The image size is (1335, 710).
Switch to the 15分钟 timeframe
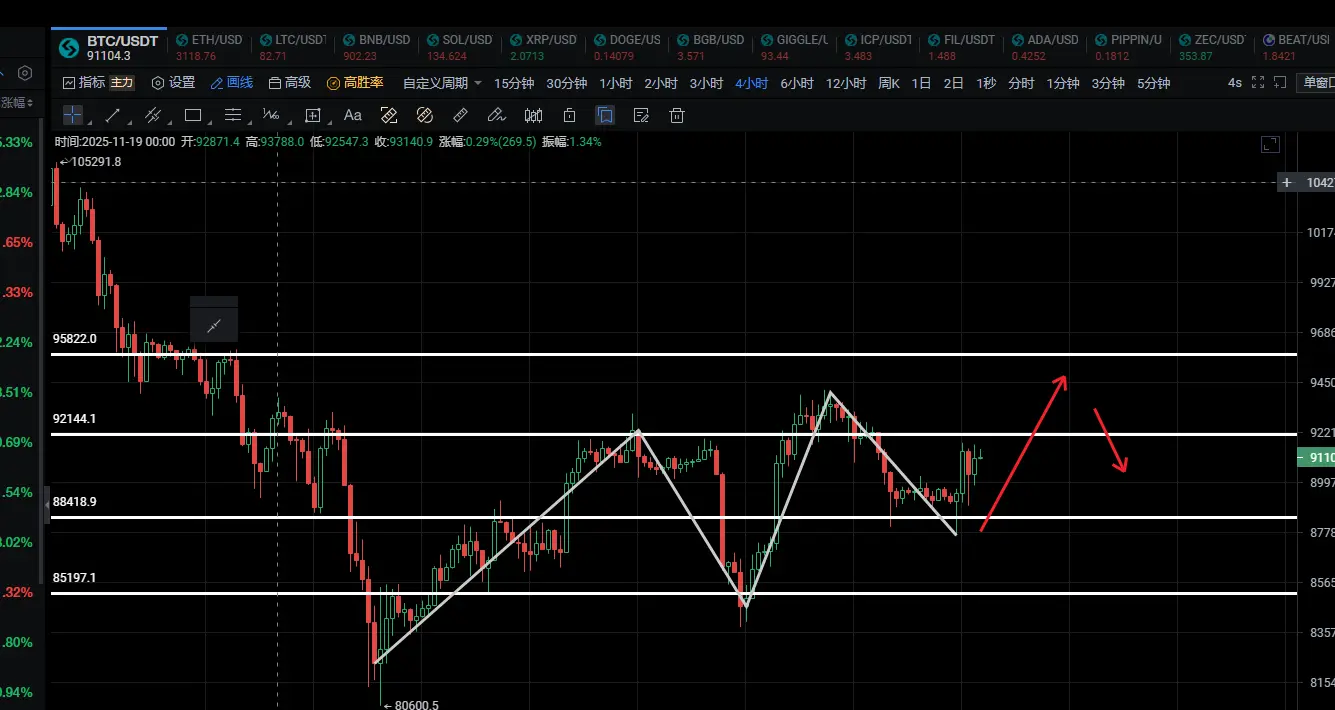(x=514, y=83)
